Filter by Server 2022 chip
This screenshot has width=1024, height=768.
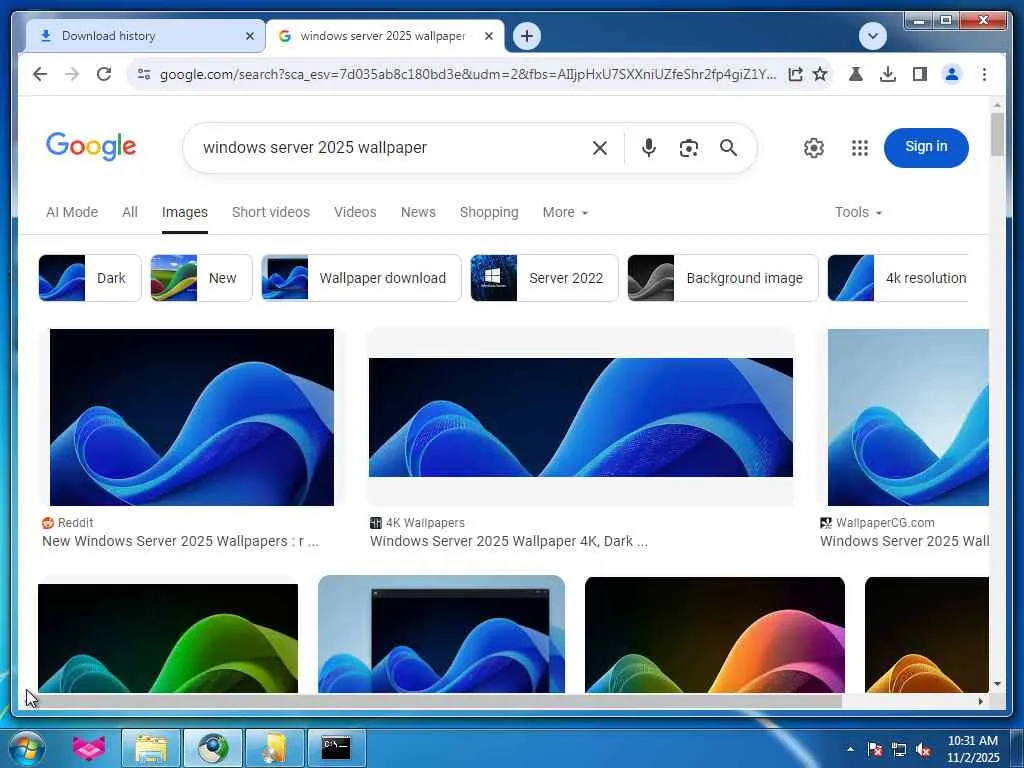544,278
